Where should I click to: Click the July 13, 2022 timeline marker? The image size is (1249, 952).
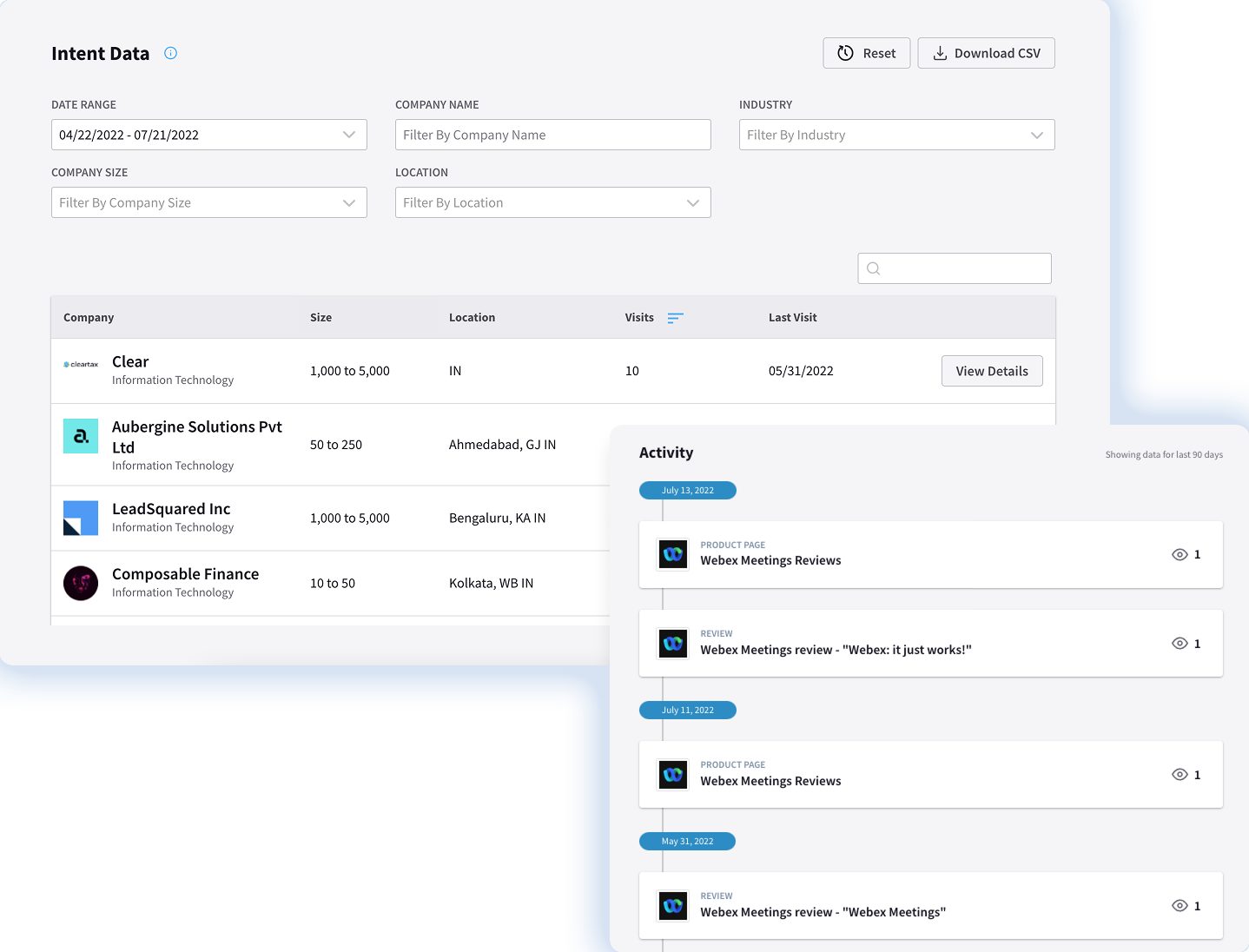pyautogui.click(x=688, y=491)
